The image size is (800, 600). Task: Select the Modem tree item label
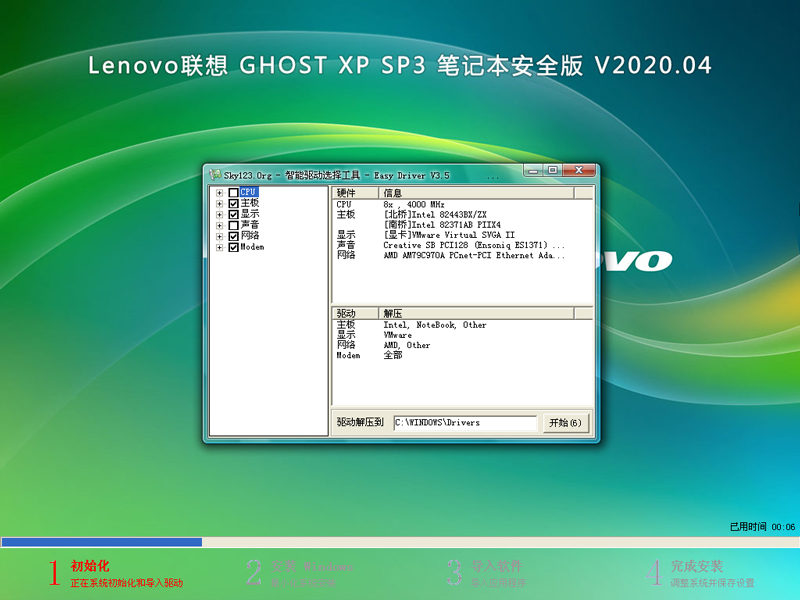click(x=252, y=247)
